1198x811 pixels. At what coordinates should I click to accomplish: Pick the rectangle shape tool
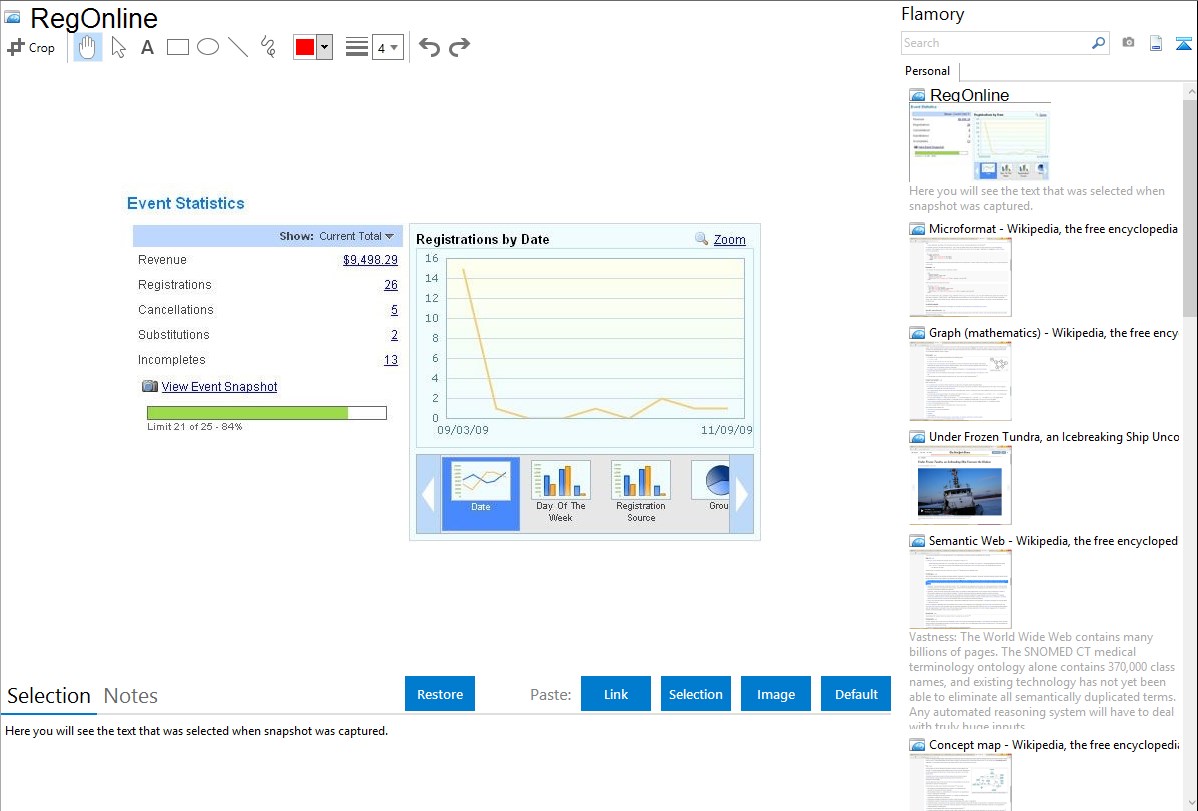178,47
